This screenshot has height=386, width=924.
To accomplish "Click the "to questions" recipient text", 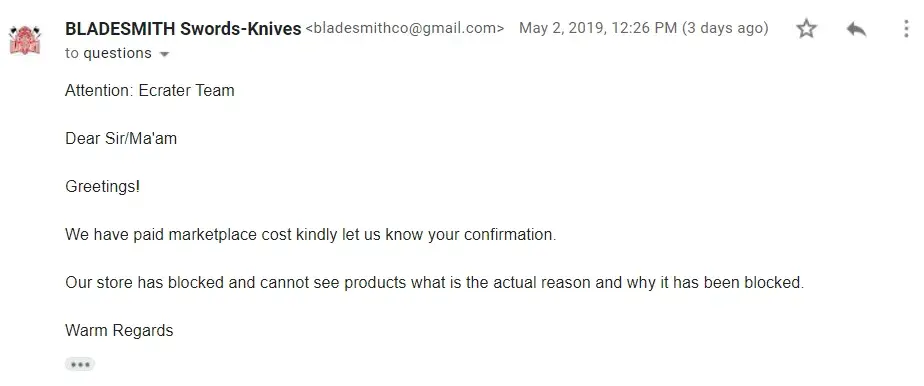I will pyautogui.click(x=108, y=53).
